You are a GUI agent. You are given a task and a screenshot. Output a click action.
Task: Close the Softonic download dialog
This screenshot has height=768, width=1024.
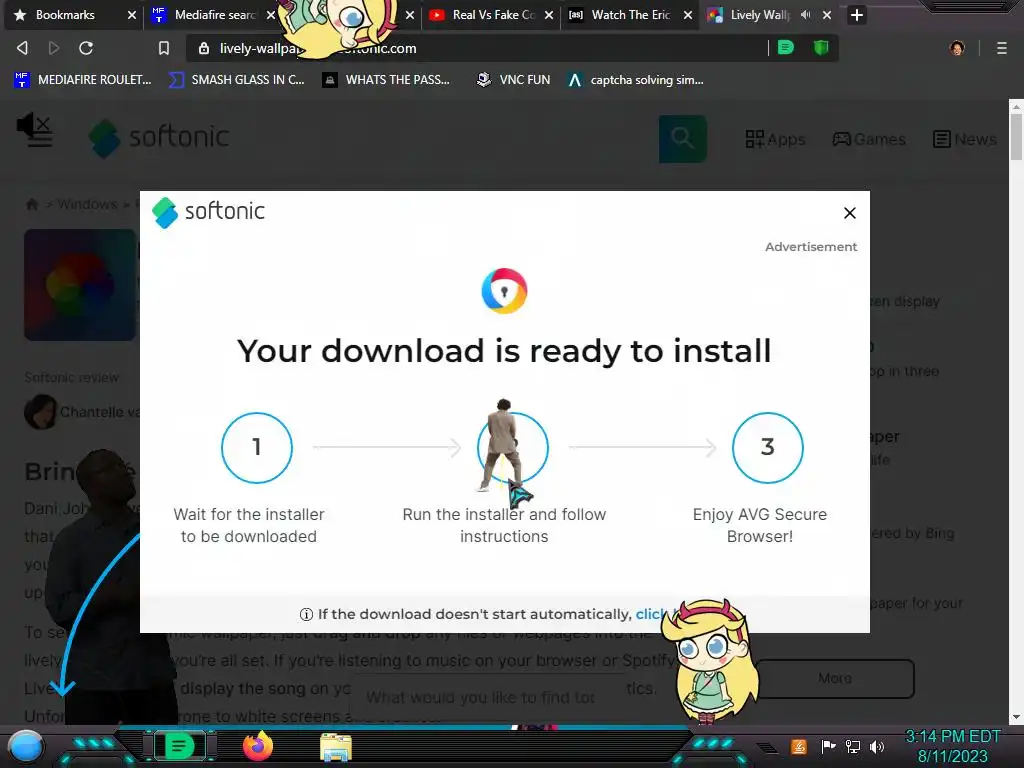[x=850, y=213]
